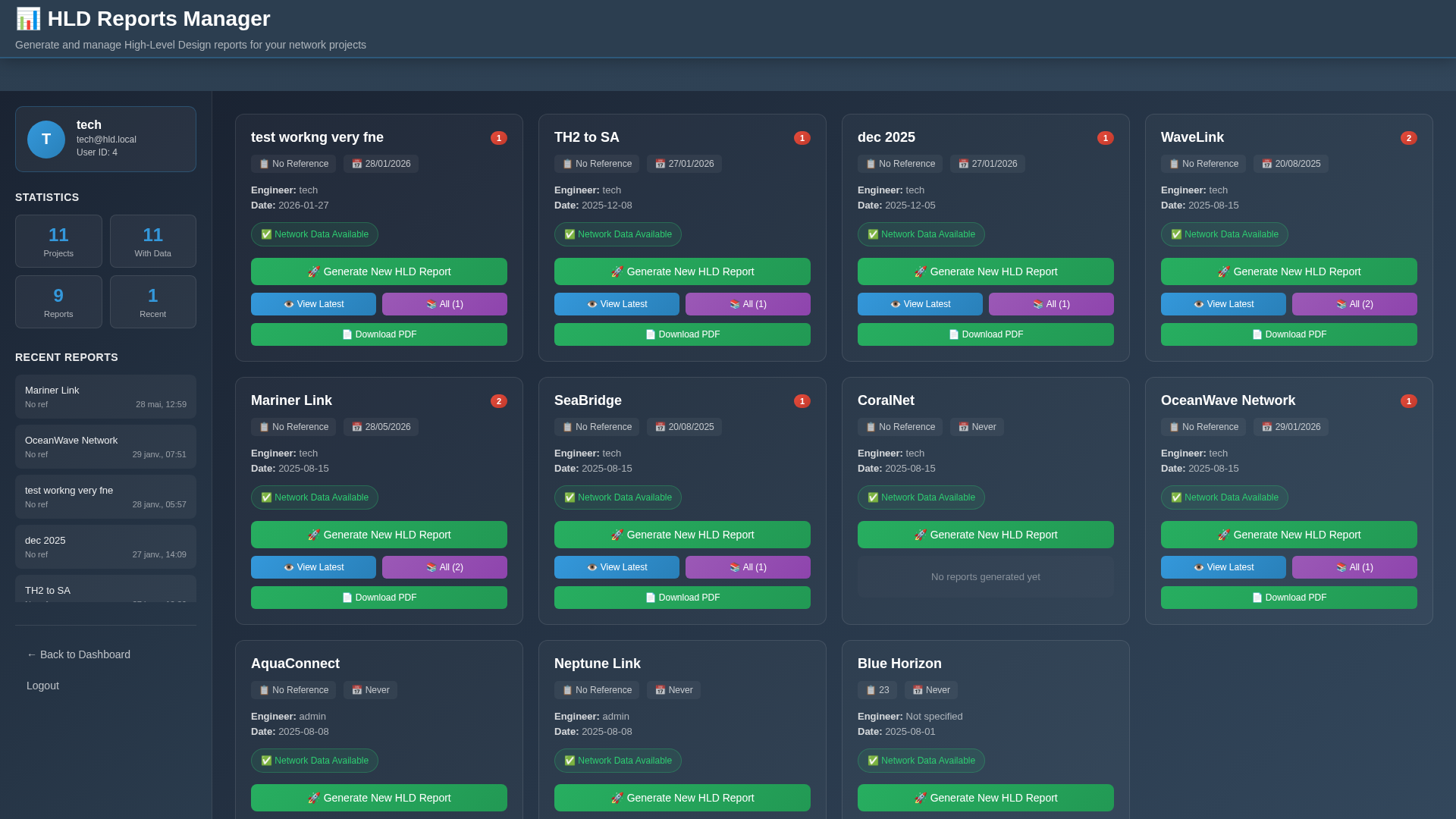This screenshot has height=819, width=1456.
Task: Click the tech@hld.local email text
Action: [106, 140]
